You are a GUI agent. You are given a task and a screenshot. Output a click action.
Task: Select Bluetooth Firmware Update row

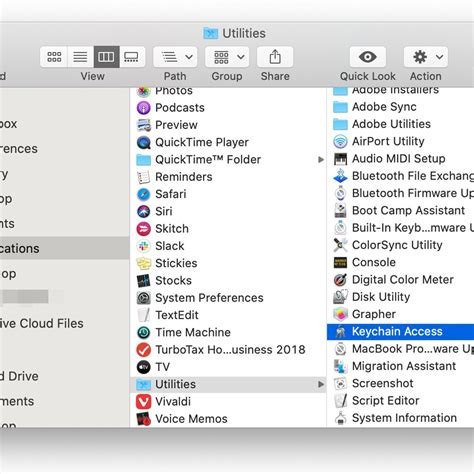(400, 193)
